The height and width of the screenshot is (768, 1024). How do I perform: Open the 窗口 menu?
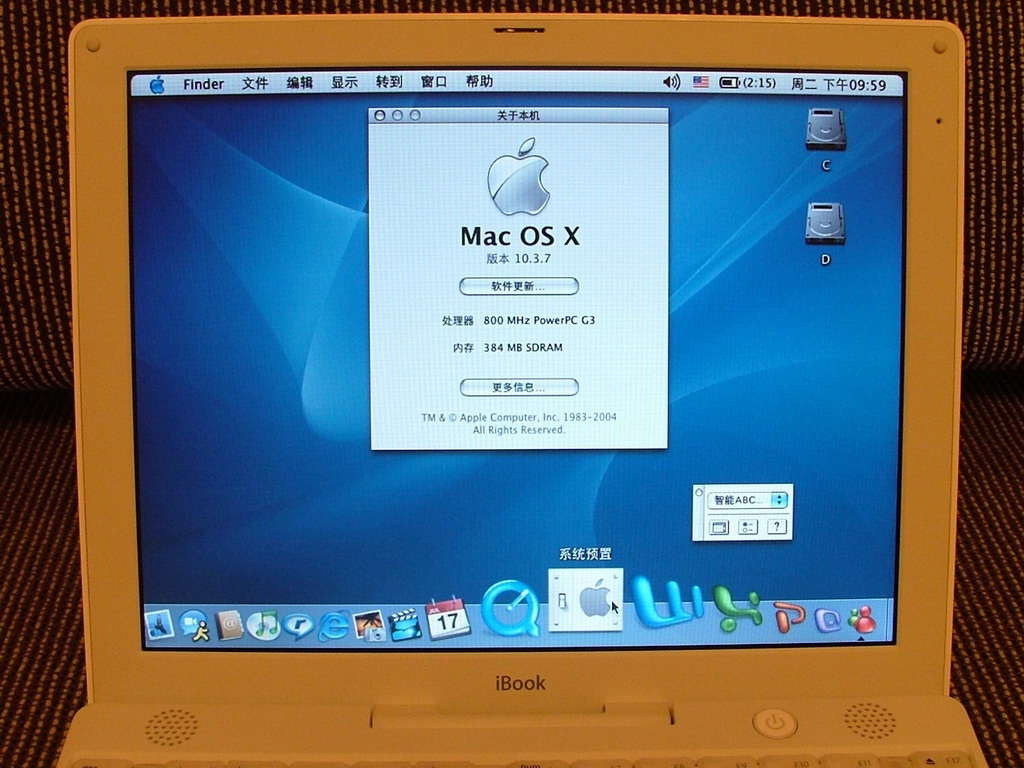pyautogui.click(x=434, y=82)
